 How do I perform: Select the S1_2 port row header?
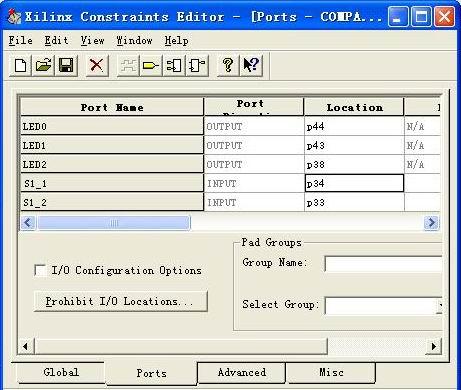pos(112,202)
